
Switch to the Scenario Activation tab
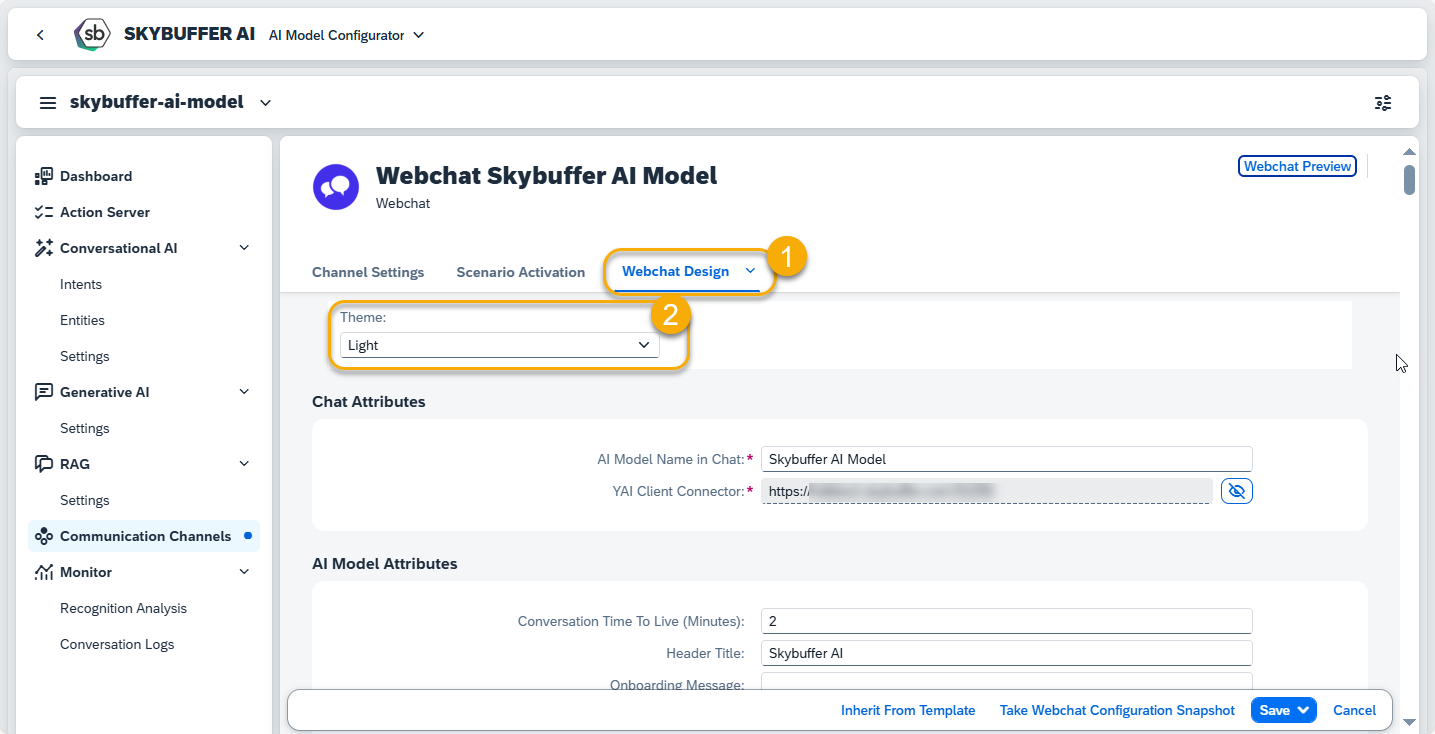pos(521,272)
